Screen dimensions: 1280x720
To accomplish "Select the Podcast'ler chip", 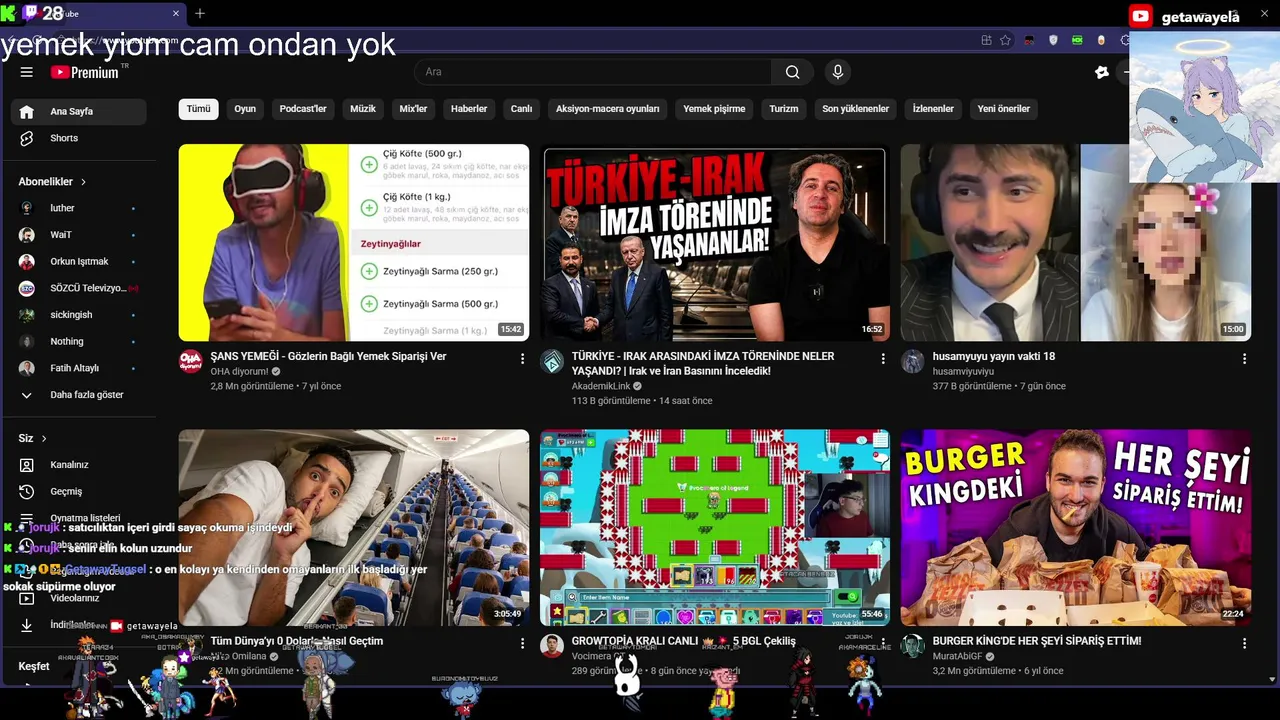I will pos(303,109).
